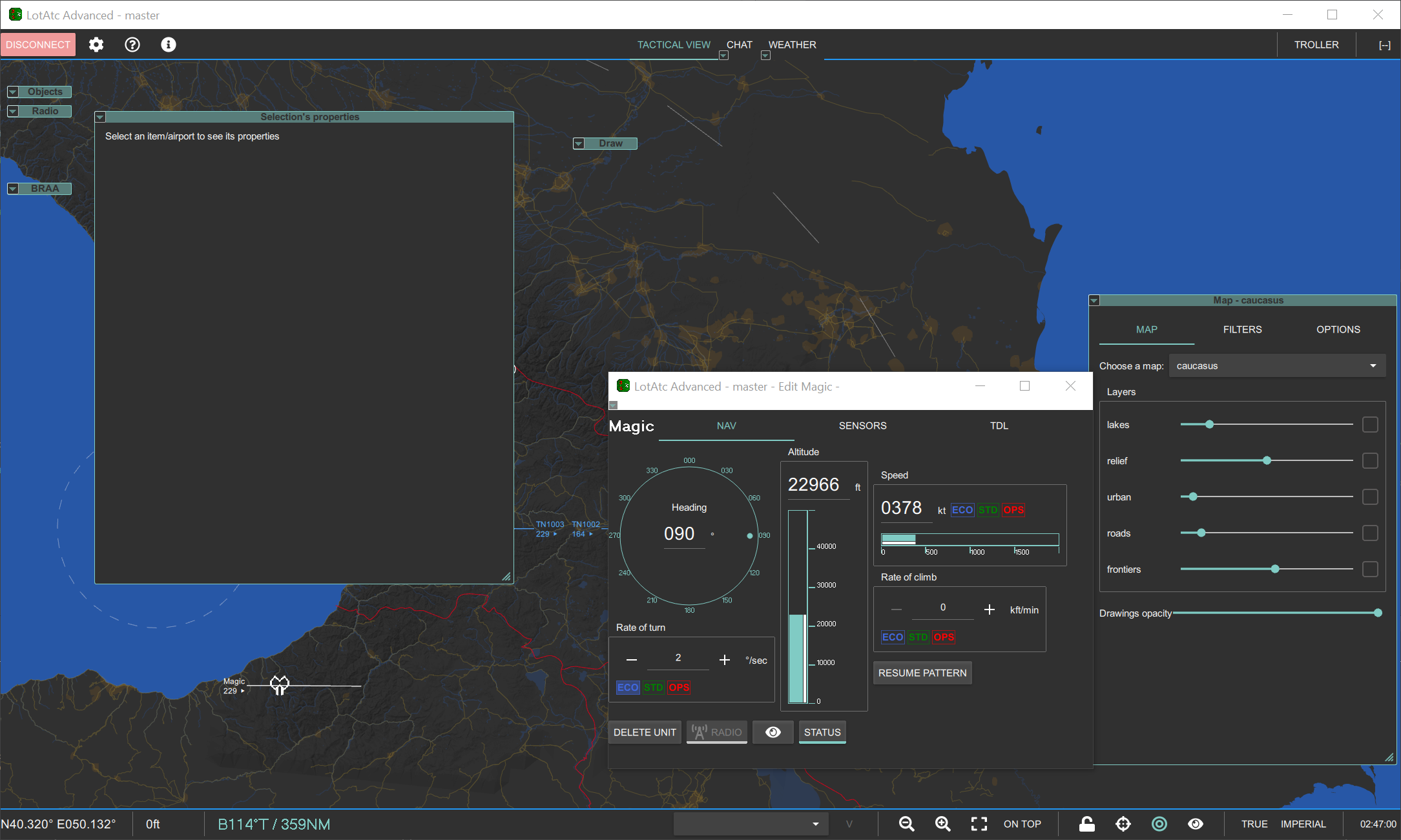Image resolution: width=1401 pixels, height=840 pixels.
Task: Click the zoom out magnifier icon
Action: click(x=907, y=824)
